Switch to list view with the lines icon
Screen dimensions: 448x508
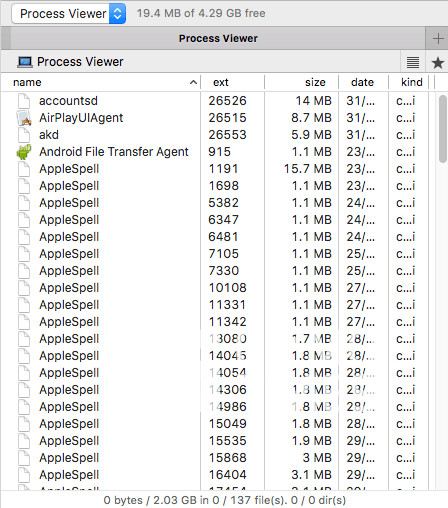click(x=413, y=62)
